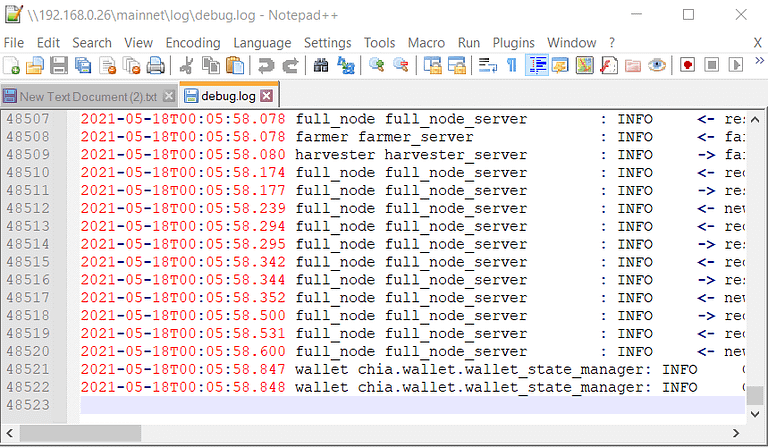The width and height of the screenshot is (768, 448).
Task: Open the Replace dialog icon
Action: 346,65
